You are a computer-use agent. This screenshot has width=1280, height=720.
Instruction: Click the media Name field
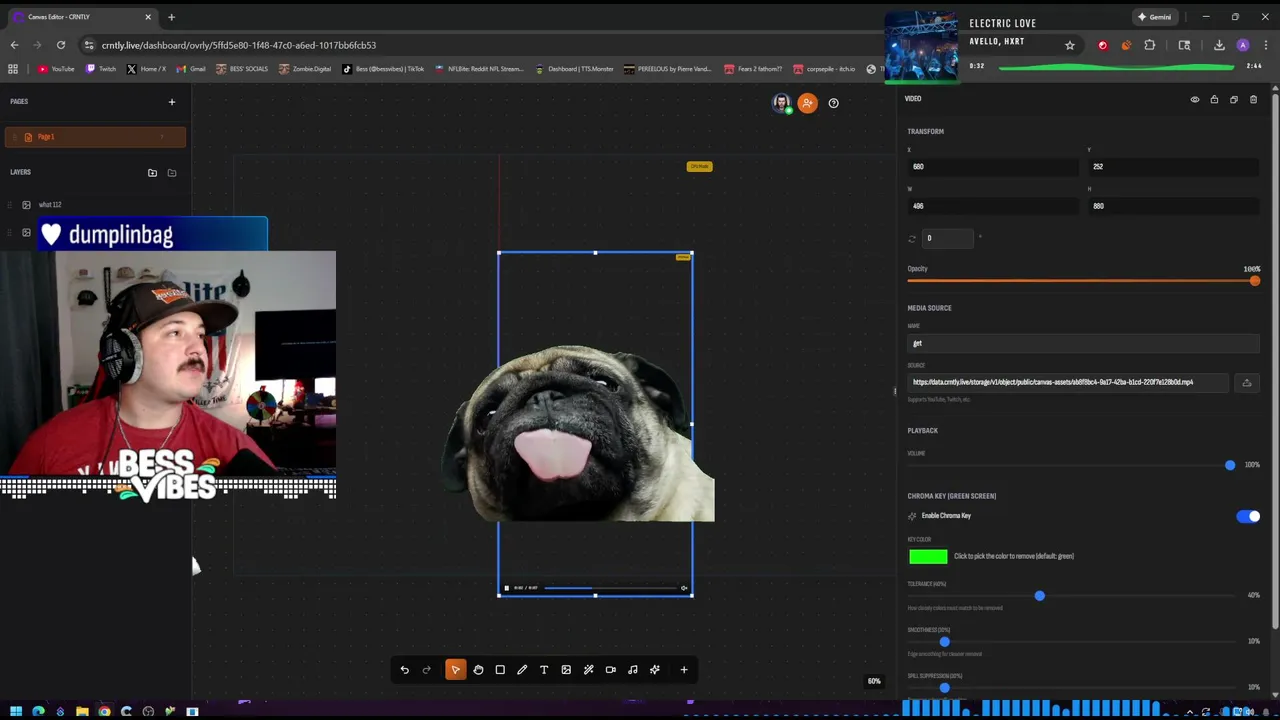point(1083,344)
